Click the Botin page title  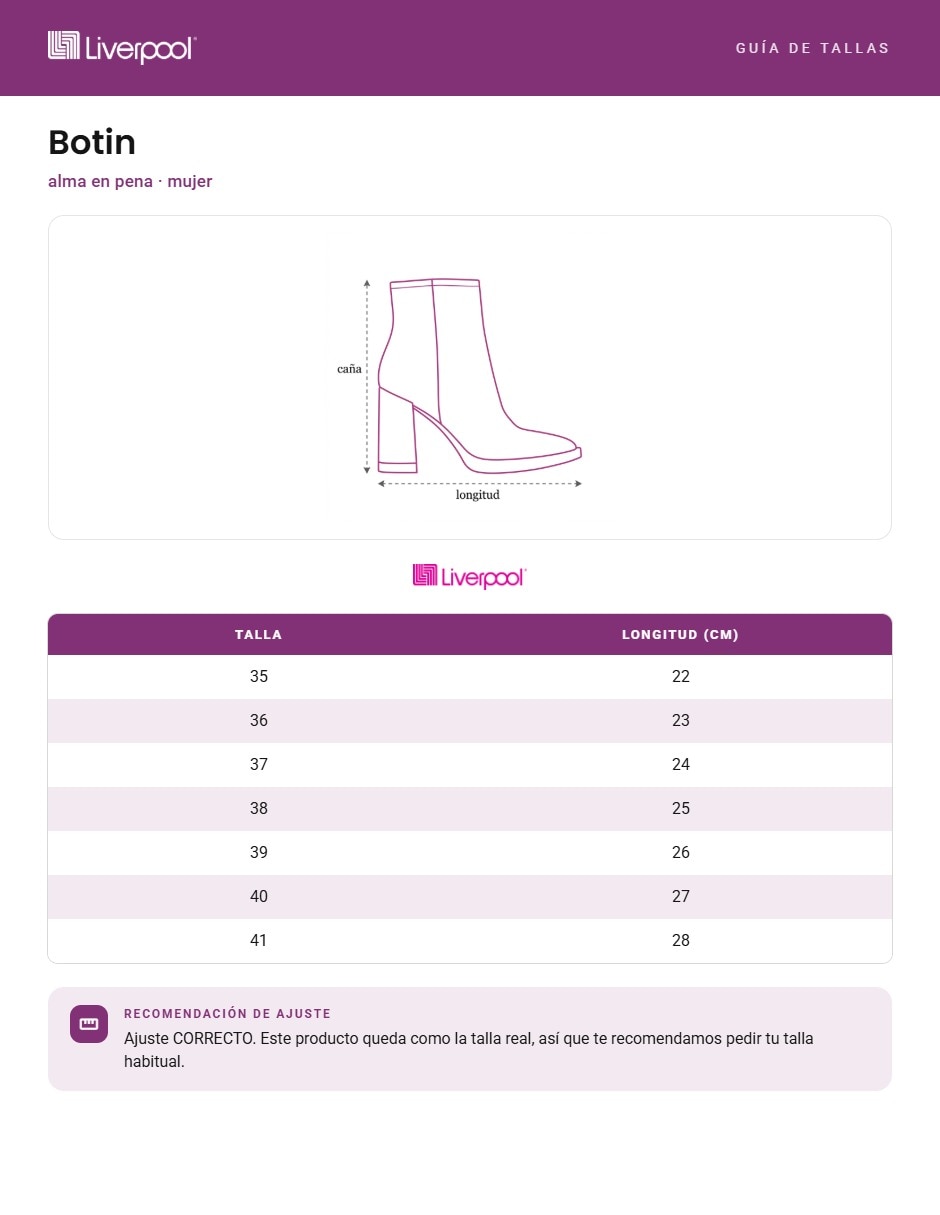[x=92, y=142]
